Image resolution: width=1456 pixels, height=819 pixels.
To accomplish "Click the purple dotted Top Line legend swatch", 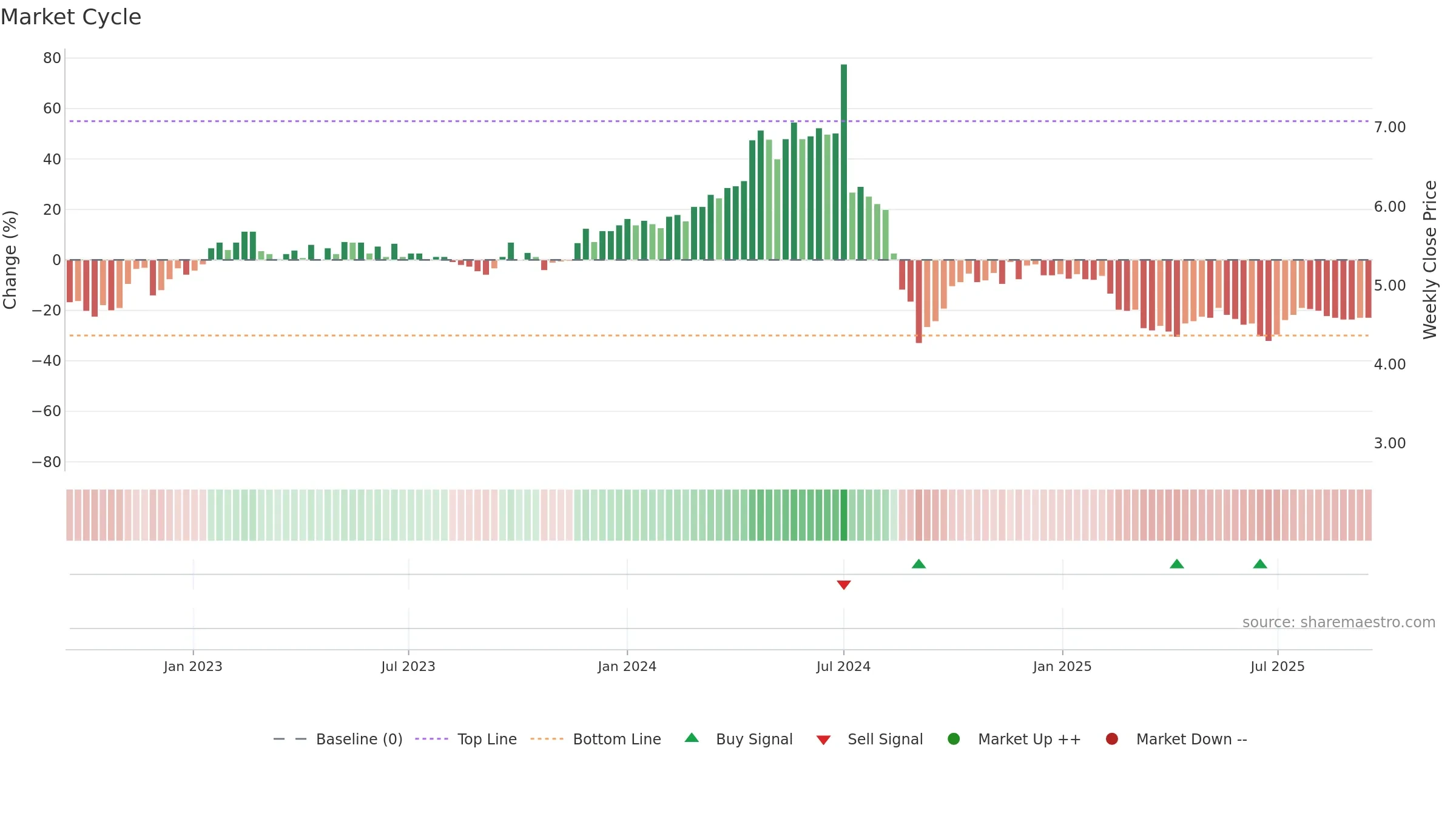I will (431, 739).
